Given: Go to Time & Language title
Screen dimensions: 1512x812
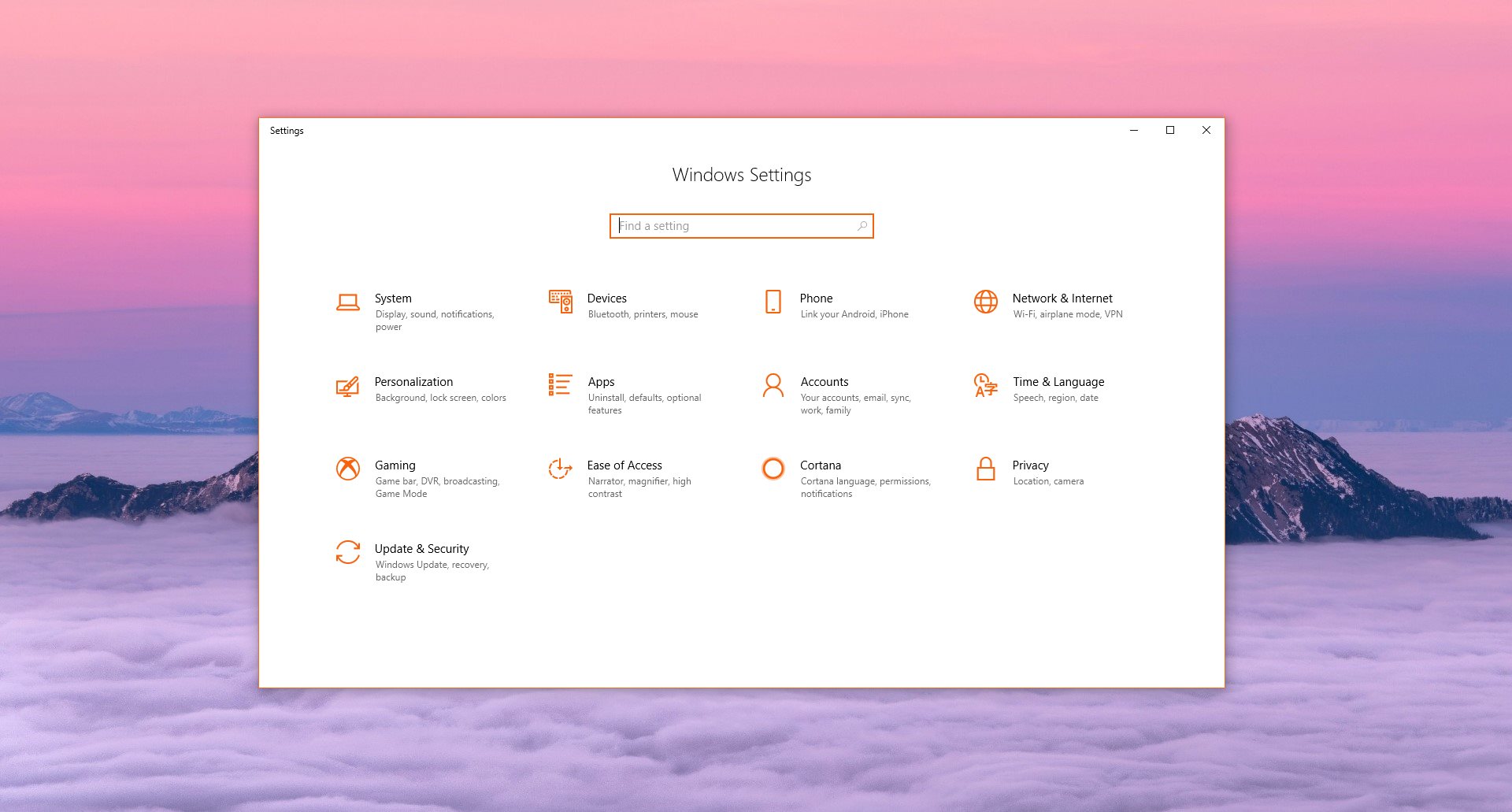Looking at the screenshot, I should pos(1058,382).
